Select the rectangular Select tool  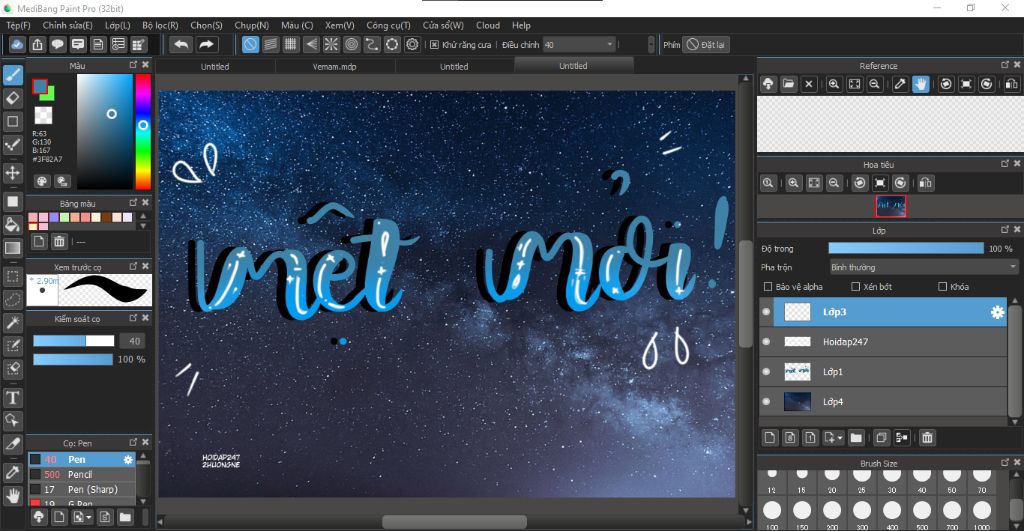tap(12, 276)
